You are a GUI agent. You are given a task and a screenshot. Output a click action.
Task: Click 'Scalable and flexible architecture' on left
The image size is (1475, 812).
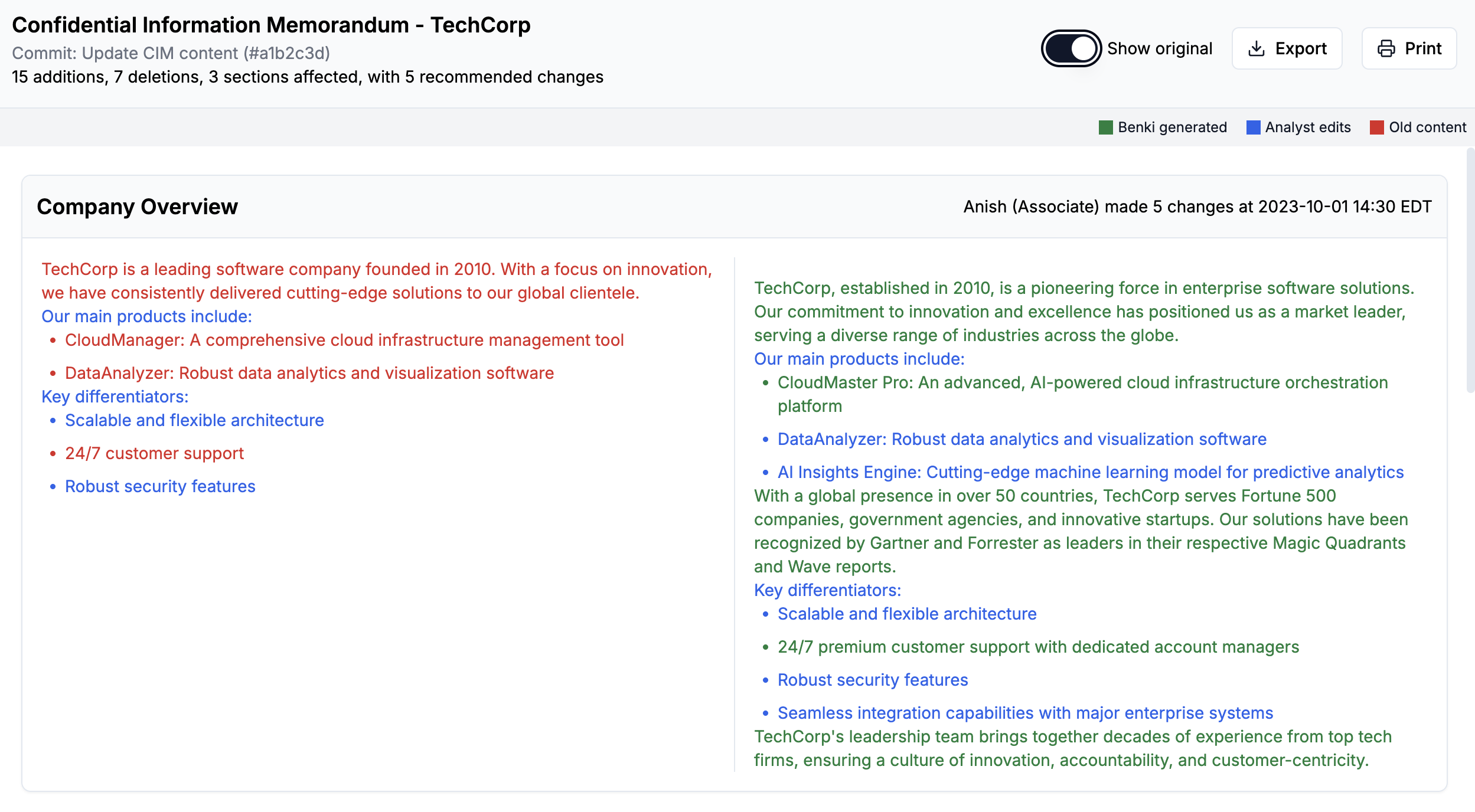point(194,420)
